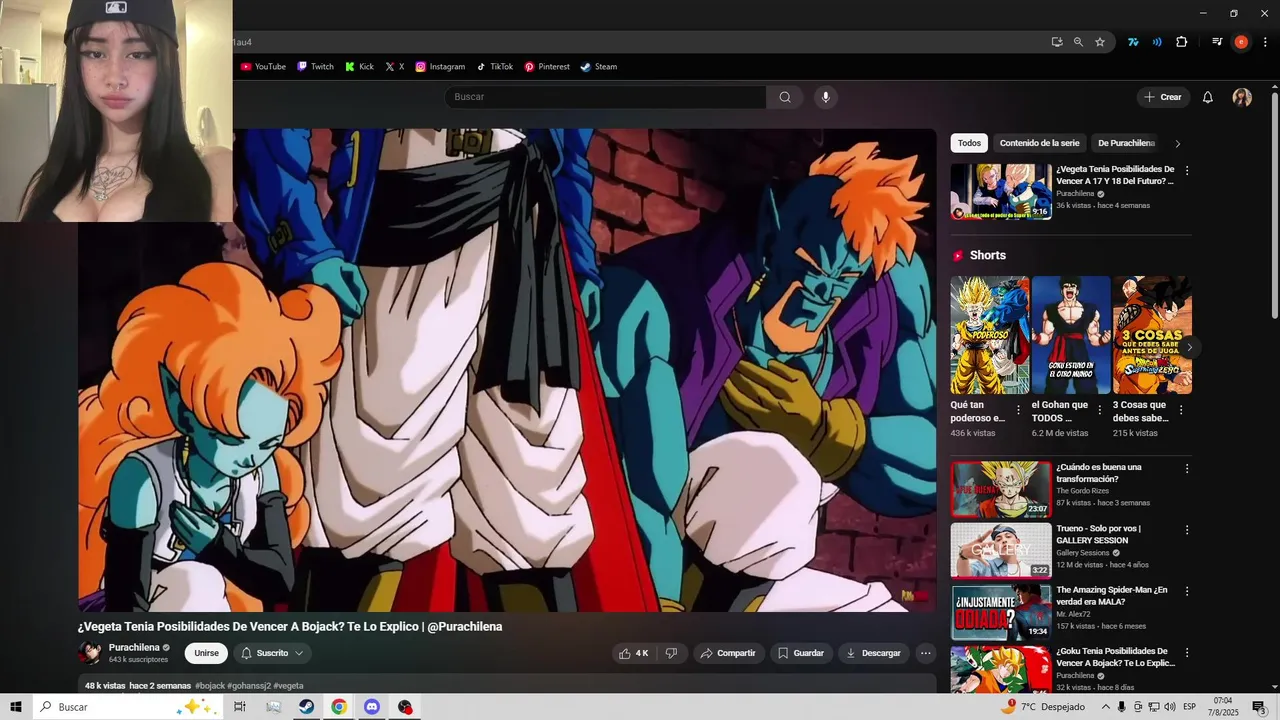Open options for 'el Gohan que TODOS' Short
1280x720 pixels.
tap(1099, 410)
